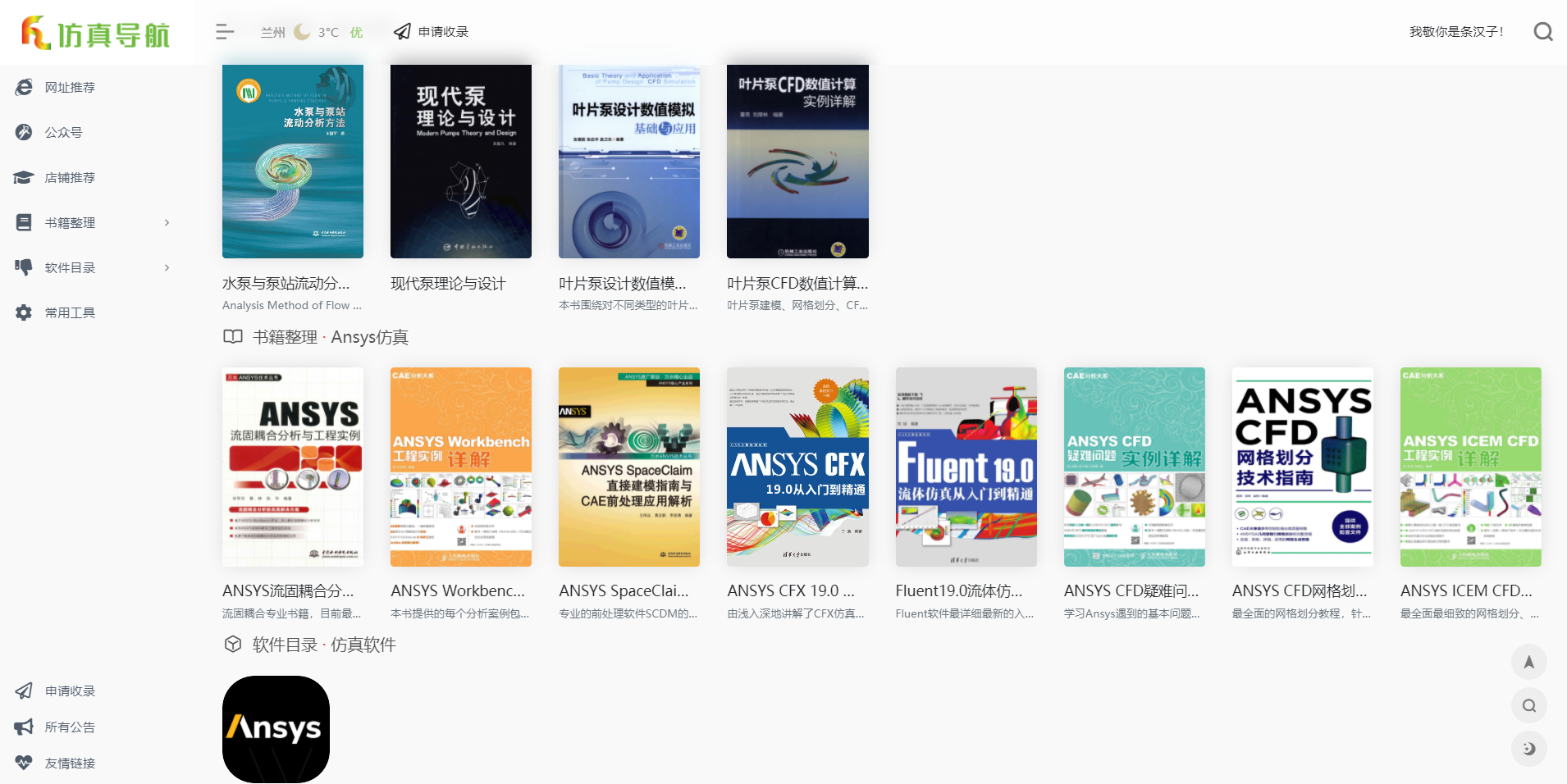Click the ANSYS流固耦合分... title text

pos(288,590)
